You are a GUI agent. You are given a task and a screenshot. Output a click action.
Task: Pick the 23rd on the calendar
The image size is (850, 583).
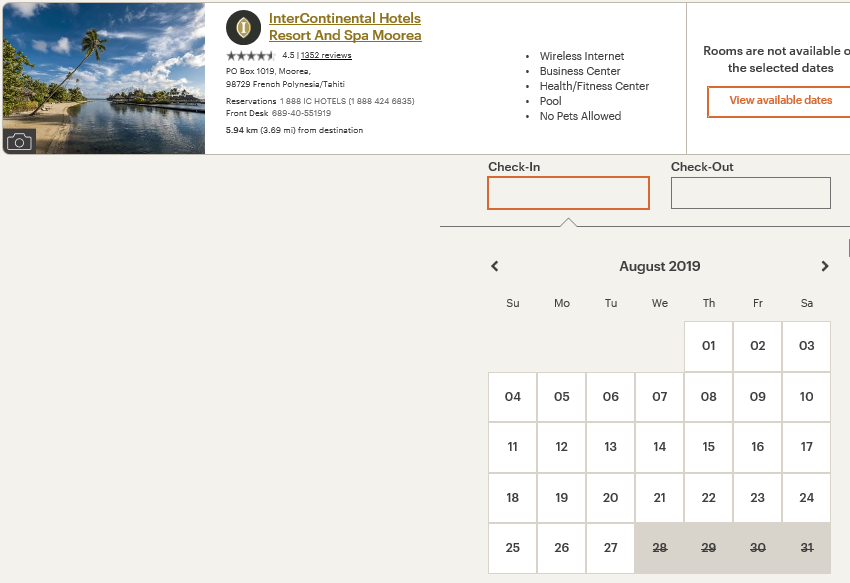pos(757,498)
